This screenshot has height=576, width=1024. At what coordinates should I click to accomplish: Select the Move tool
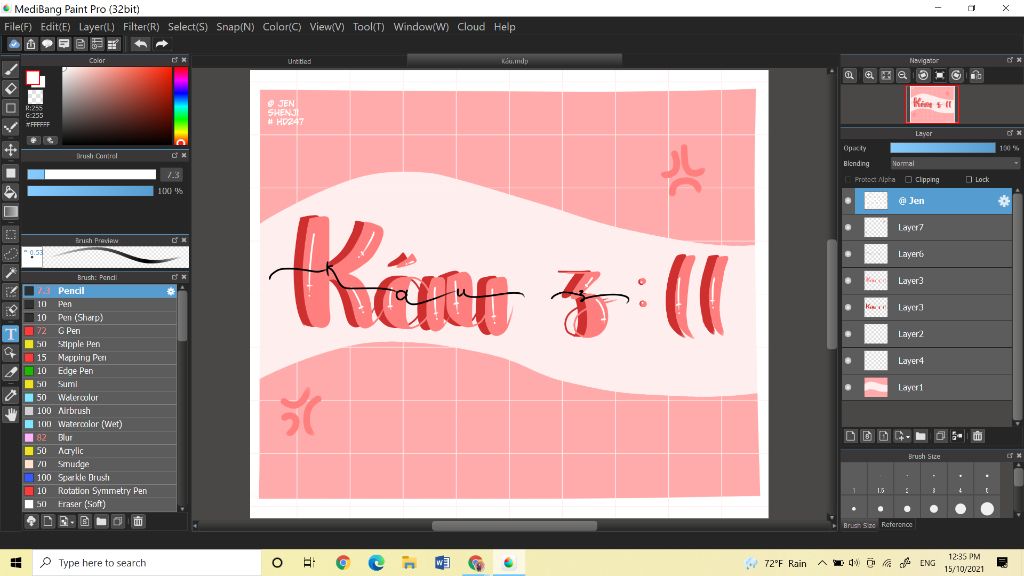pyautogui.click(x=10, y=150)
